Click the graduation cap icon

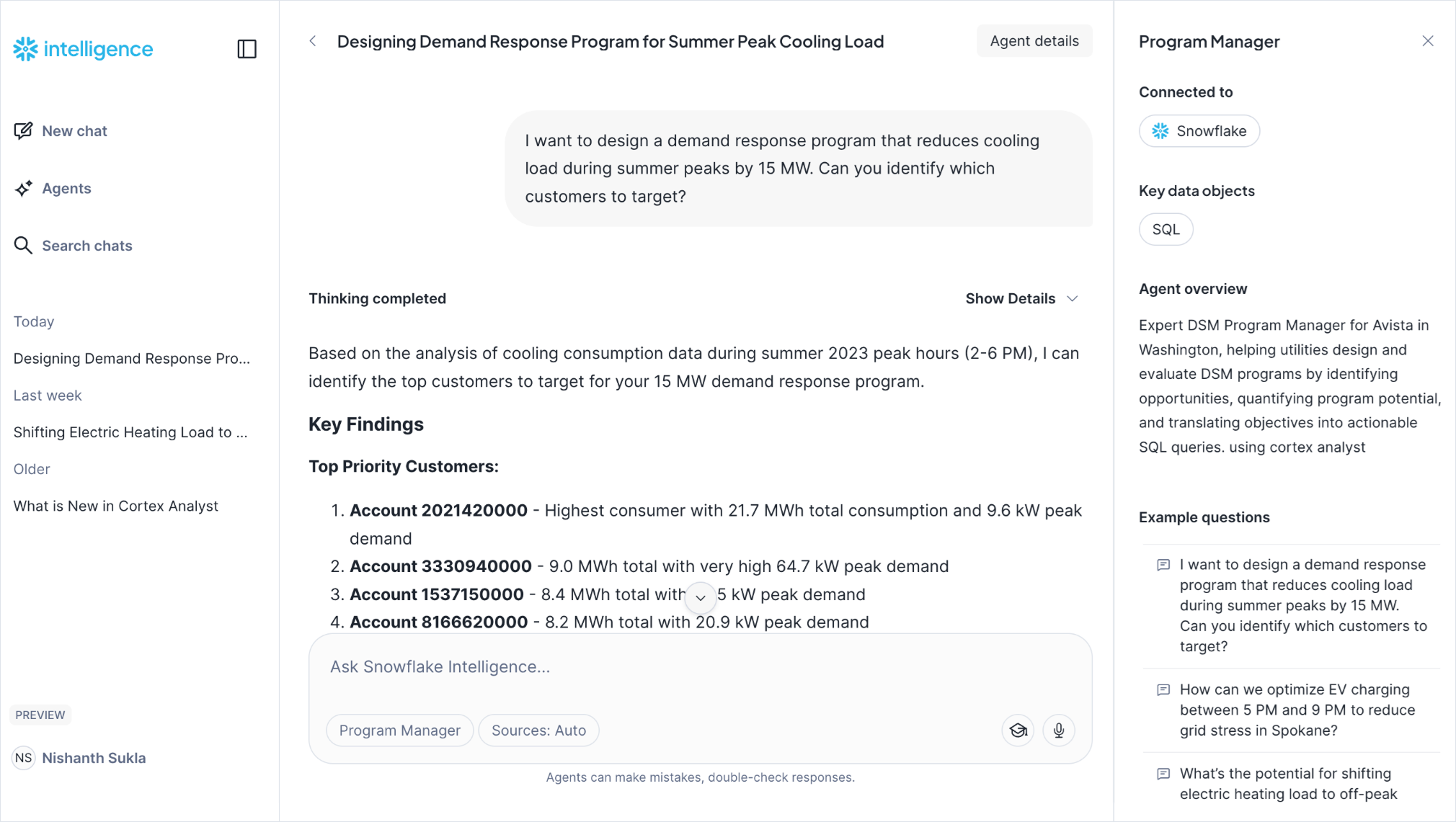[x=1018, y=731]
